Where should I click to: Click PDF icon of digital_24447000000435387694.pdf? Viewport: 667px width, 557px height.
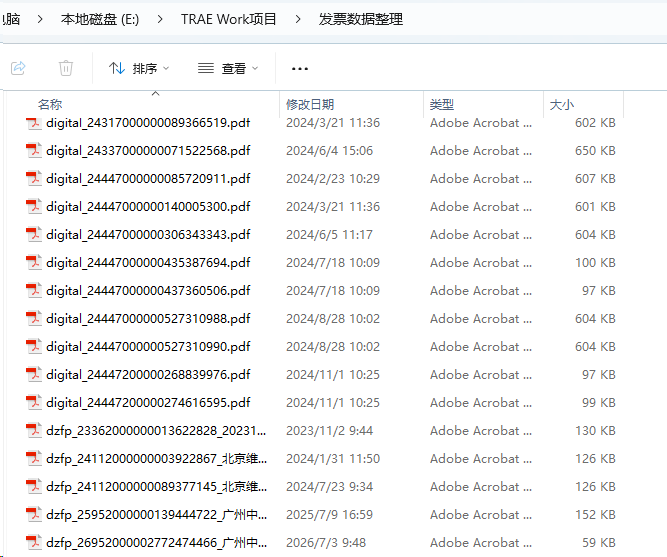coord(34,263)
